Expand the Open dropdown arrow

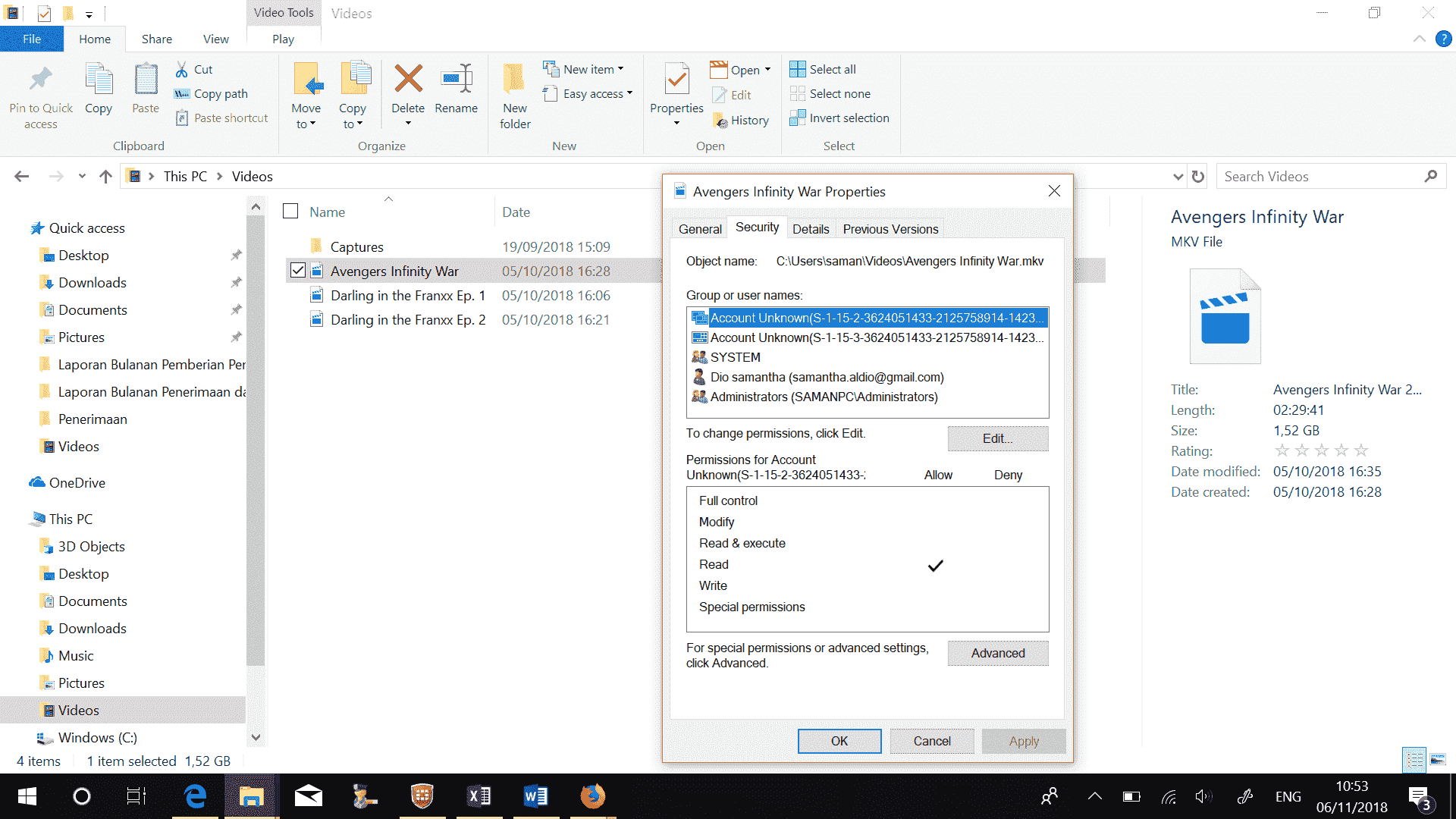[767, 69]
